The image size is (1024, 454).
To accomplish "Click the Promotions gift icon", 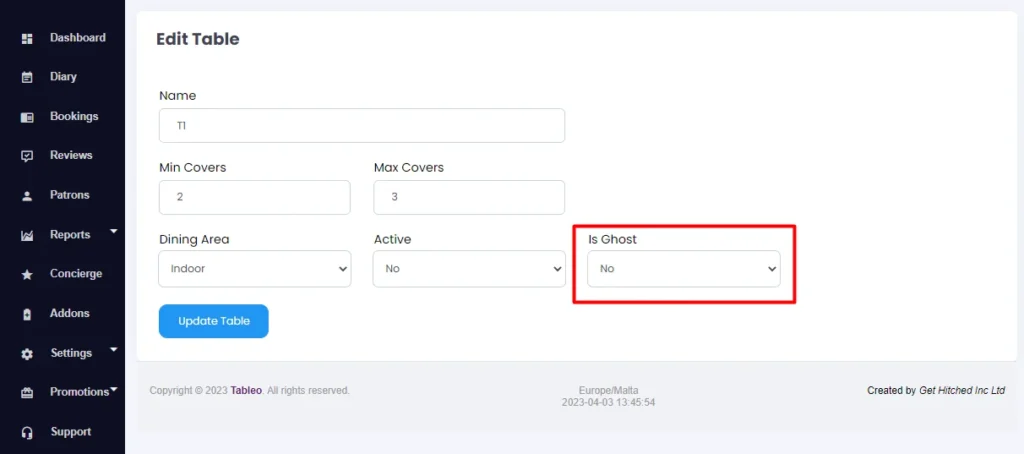I will tap(27, 393).
